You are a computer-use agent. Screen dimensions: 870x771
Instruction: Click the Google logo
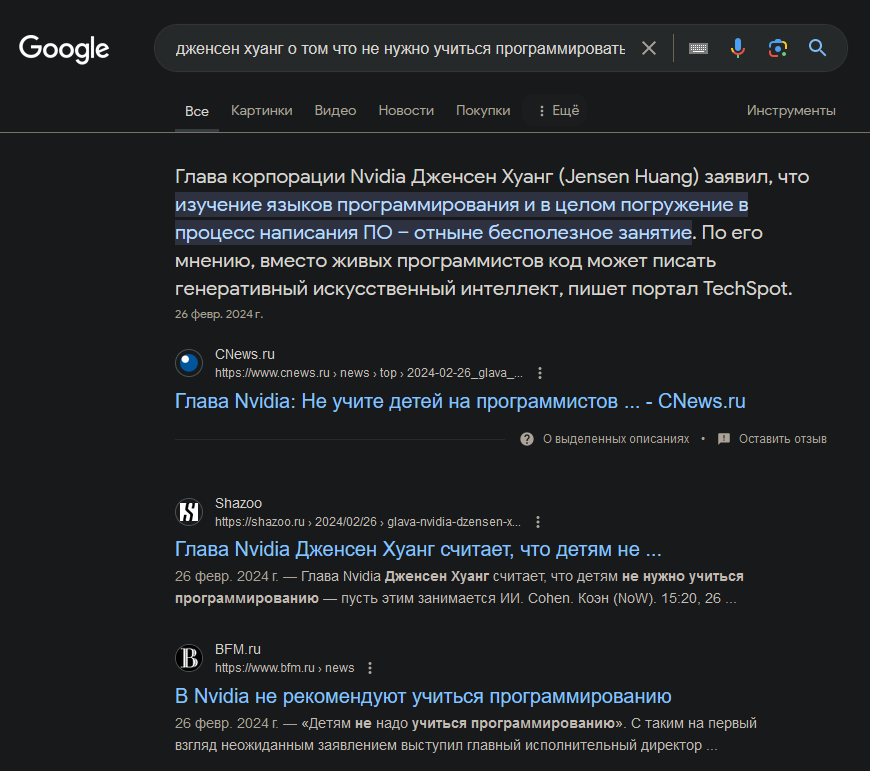pos(64,49)
